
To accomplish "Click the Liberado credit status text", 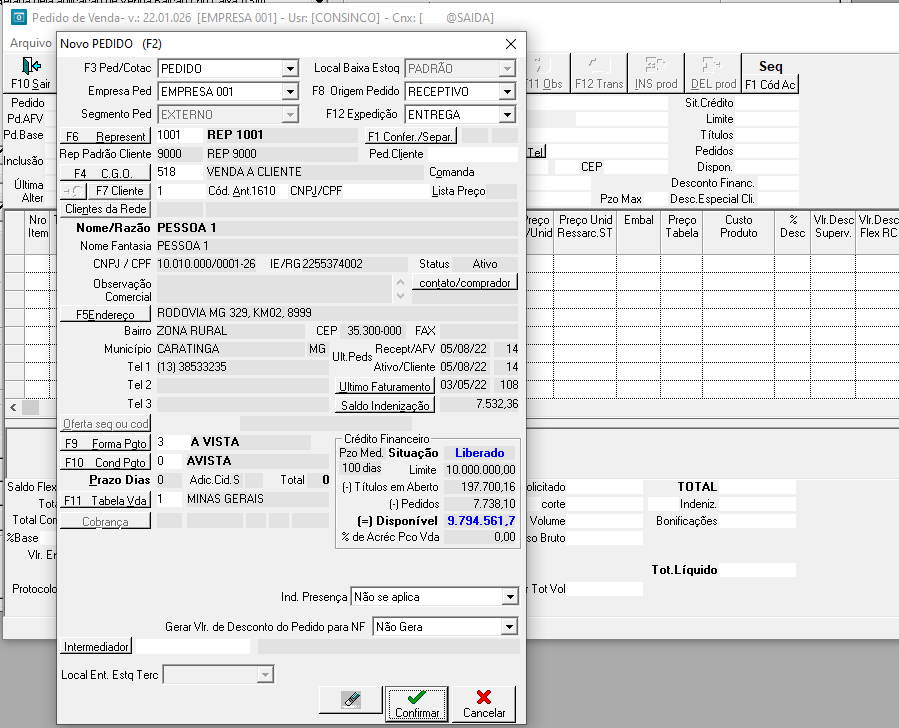I will [x=479, y=453].
